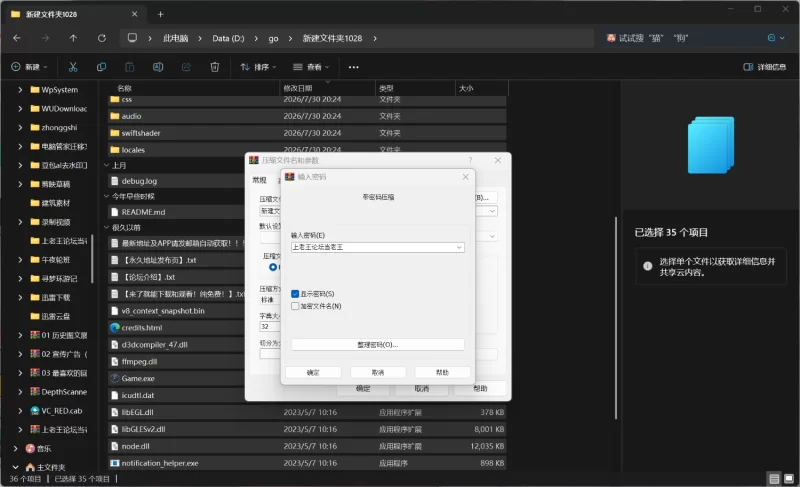Open 新建 new item dropdown
Screen dimensions: 800x487
point(29,67)
